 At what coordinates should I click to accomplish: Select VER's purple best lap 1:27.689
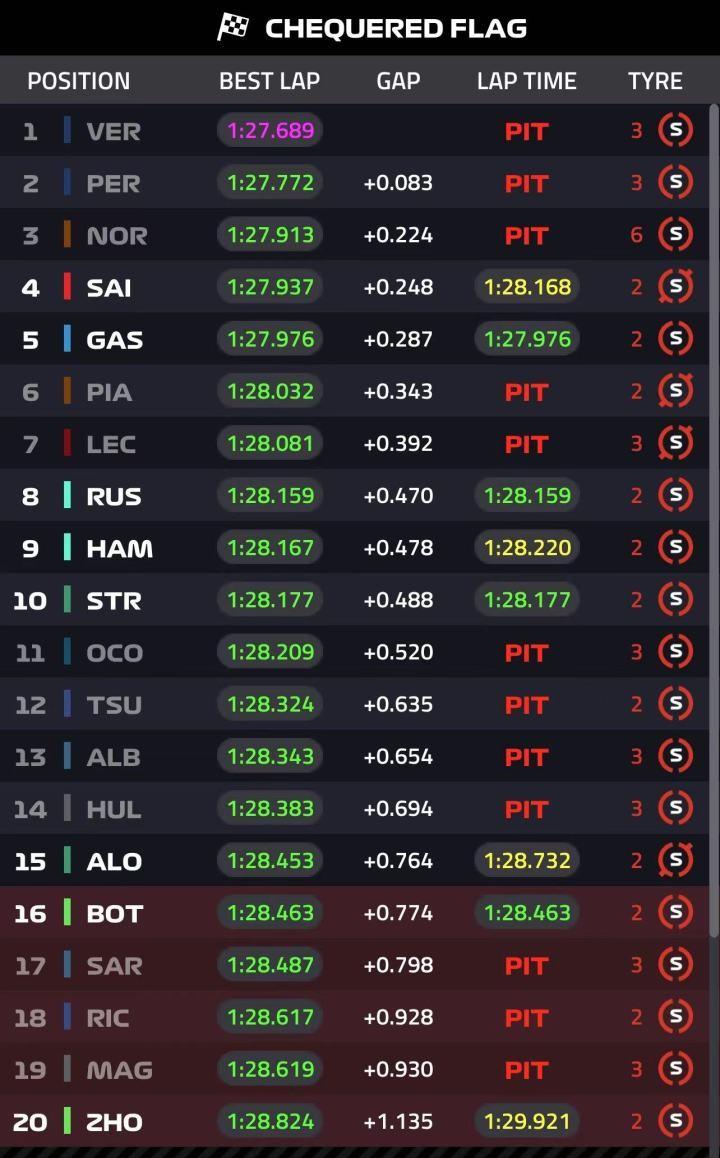pos(270,130)
